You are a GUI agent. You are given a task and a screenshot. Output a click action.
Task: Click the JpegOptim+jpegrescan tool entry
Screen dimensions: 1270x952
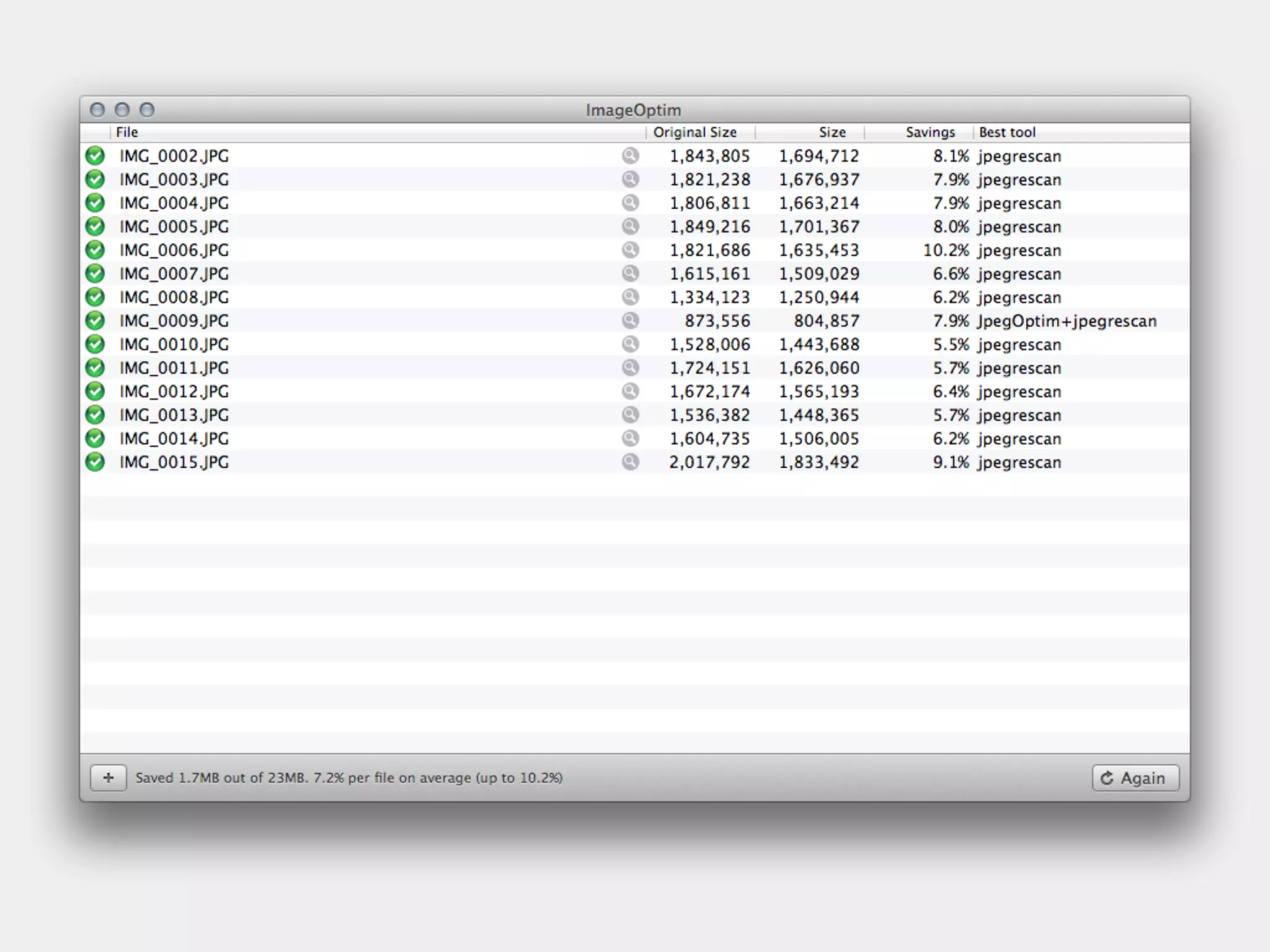[x=1067, y=320]
